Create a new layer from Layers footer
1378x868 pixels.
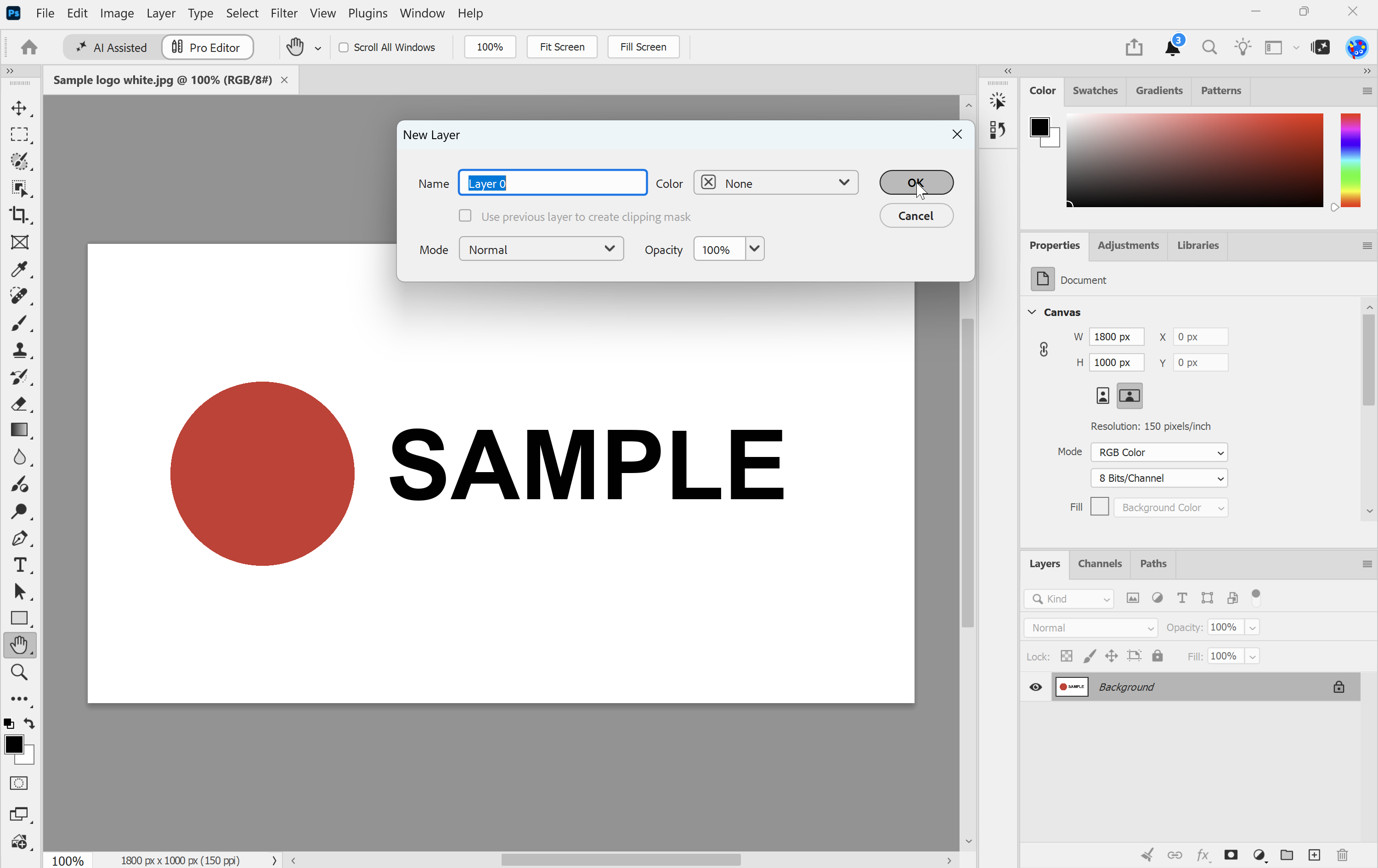pyautogui.click(x=1315, y=855)
